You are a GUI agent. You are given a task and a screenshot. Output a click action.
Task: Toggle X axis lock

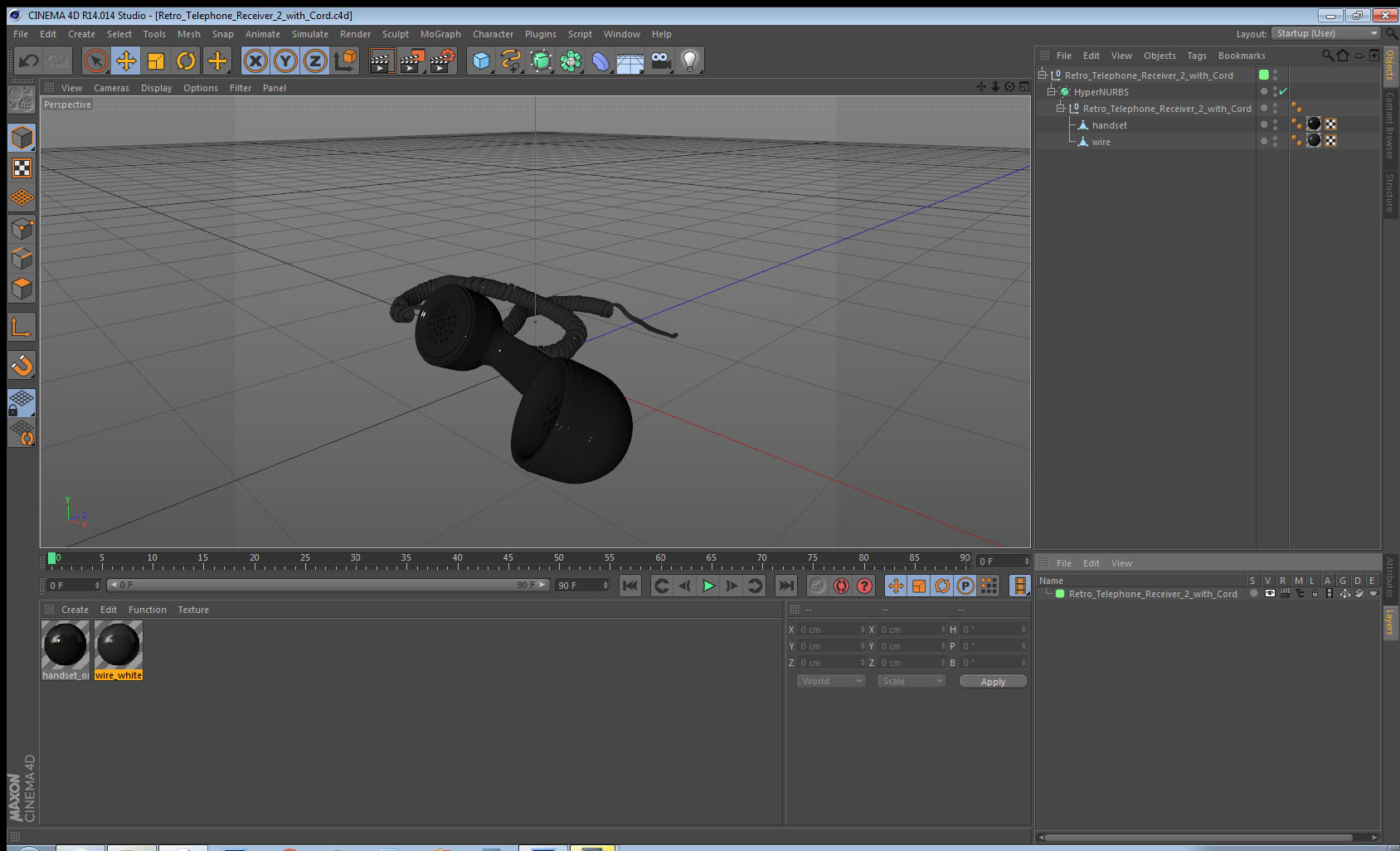coord(255,61)
